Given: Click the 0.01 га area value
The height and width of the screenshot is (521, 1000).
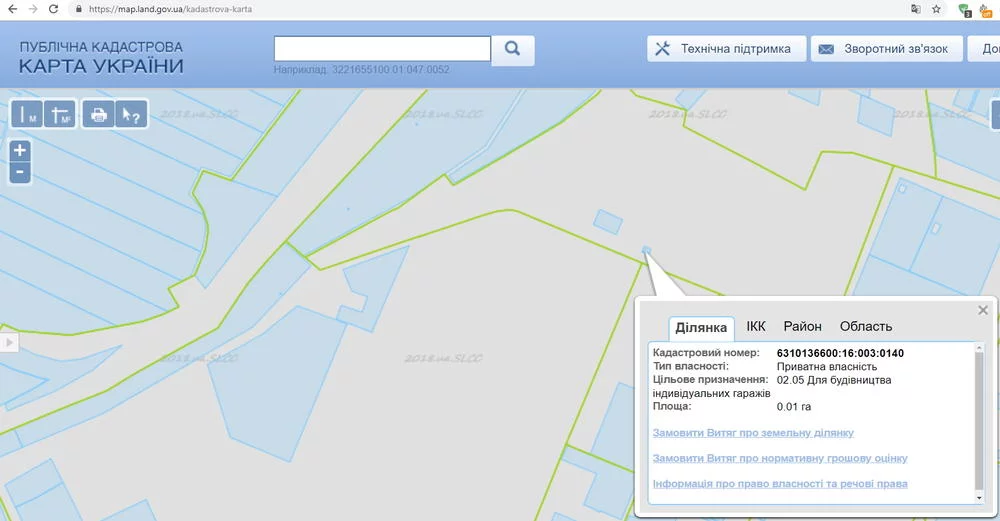Looking at the screenshot, I should (794, 407).
